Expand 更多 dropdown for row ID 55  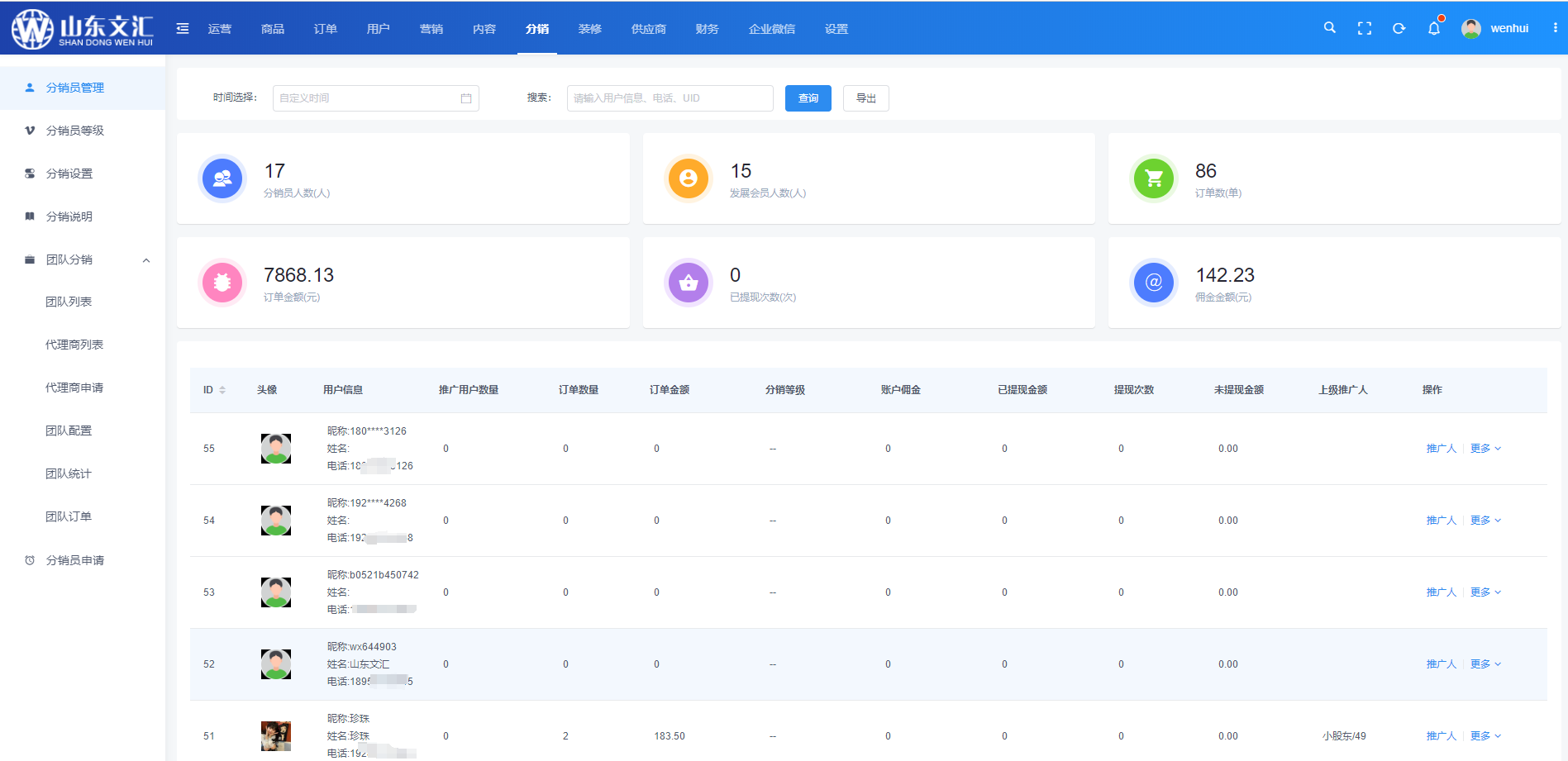[x=1485, y=449]
